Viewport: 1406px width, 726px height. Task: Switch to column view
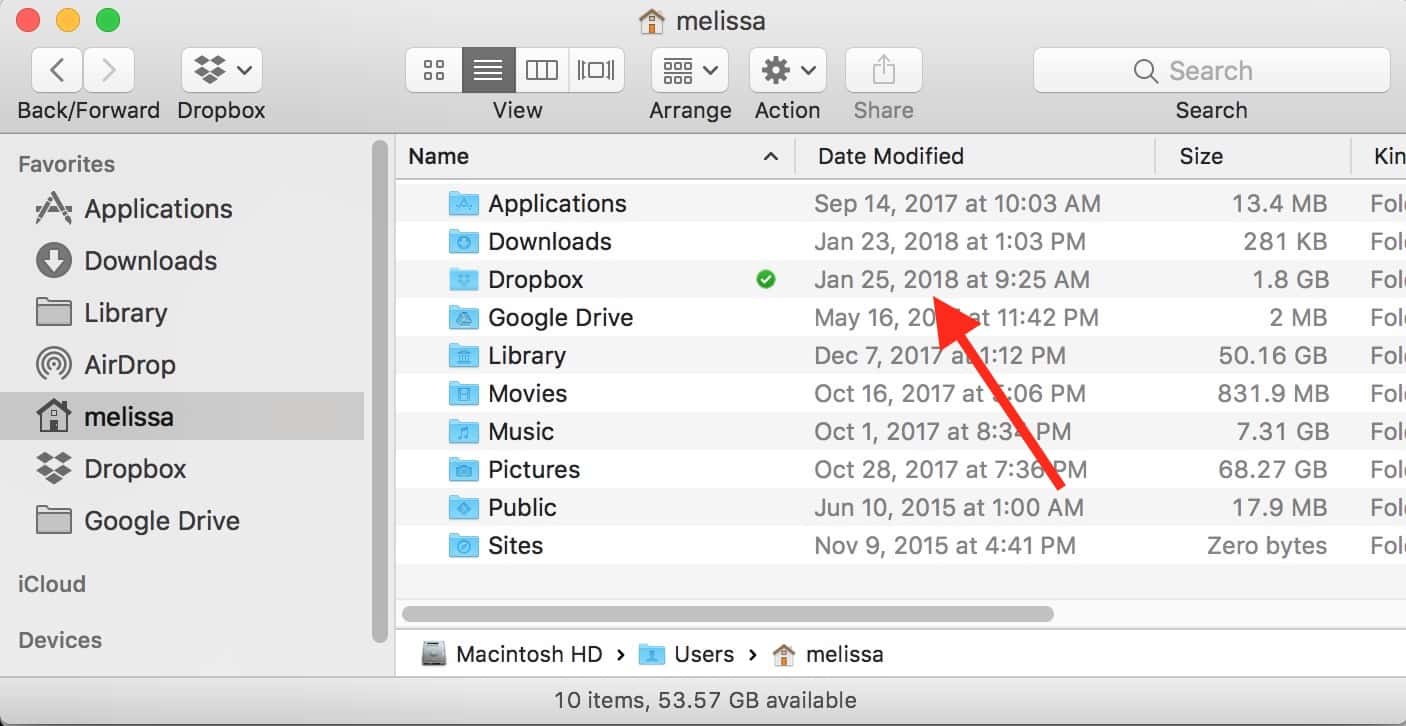coord(542,70)
